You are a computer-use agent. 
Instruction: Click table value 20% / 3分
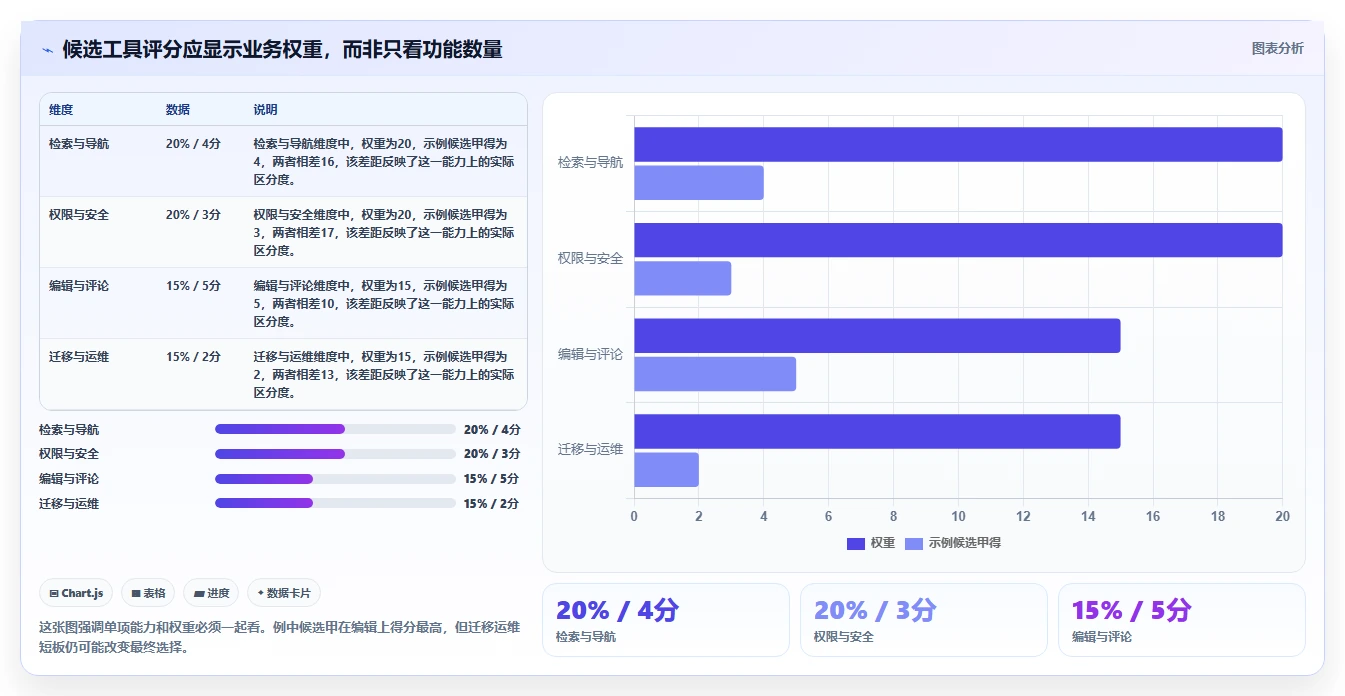[193, 215]
